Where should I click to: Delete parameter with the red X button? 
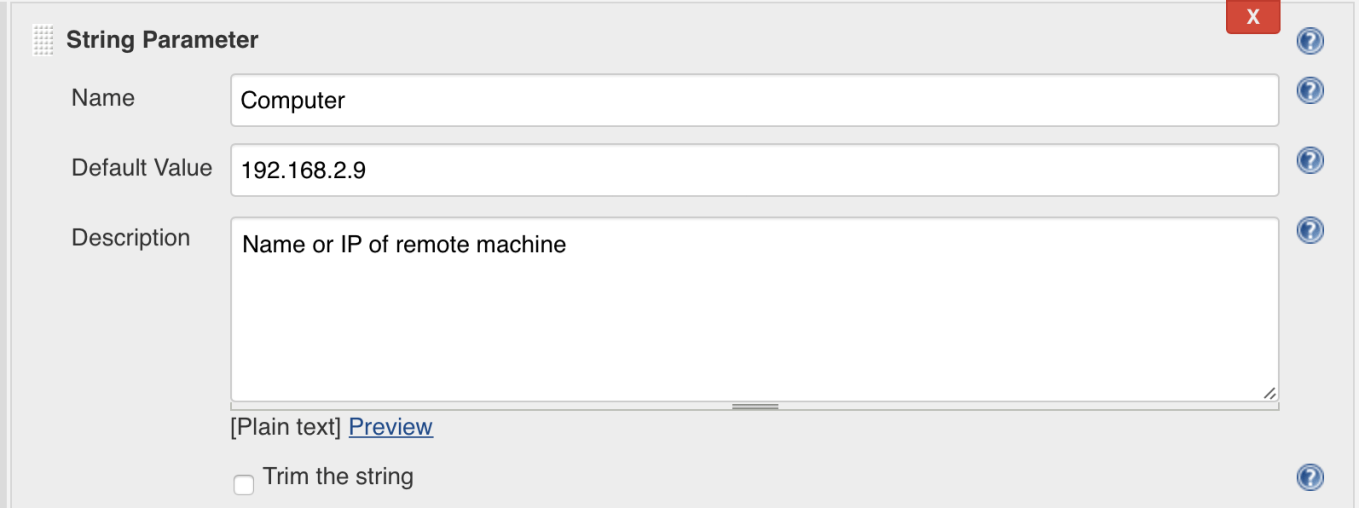click(x=1252, y=17)
